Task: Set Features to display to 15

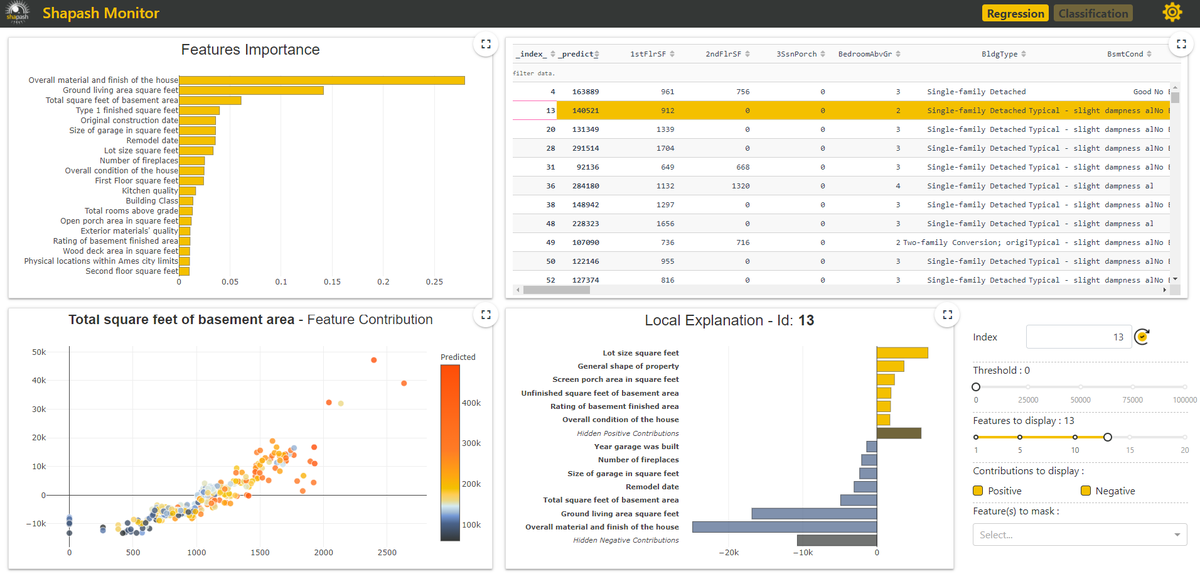Action: click(x=1130, y=436)
